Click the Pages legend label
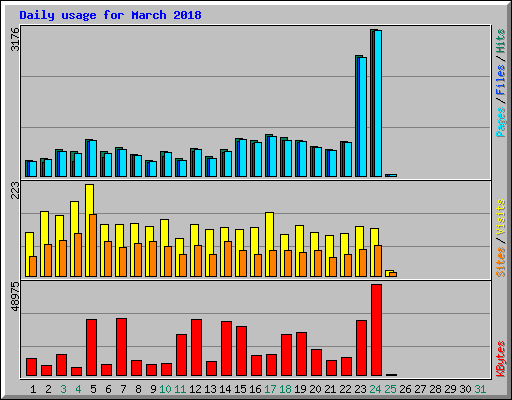This screenshot has height=400, width=512. [500, 122]
